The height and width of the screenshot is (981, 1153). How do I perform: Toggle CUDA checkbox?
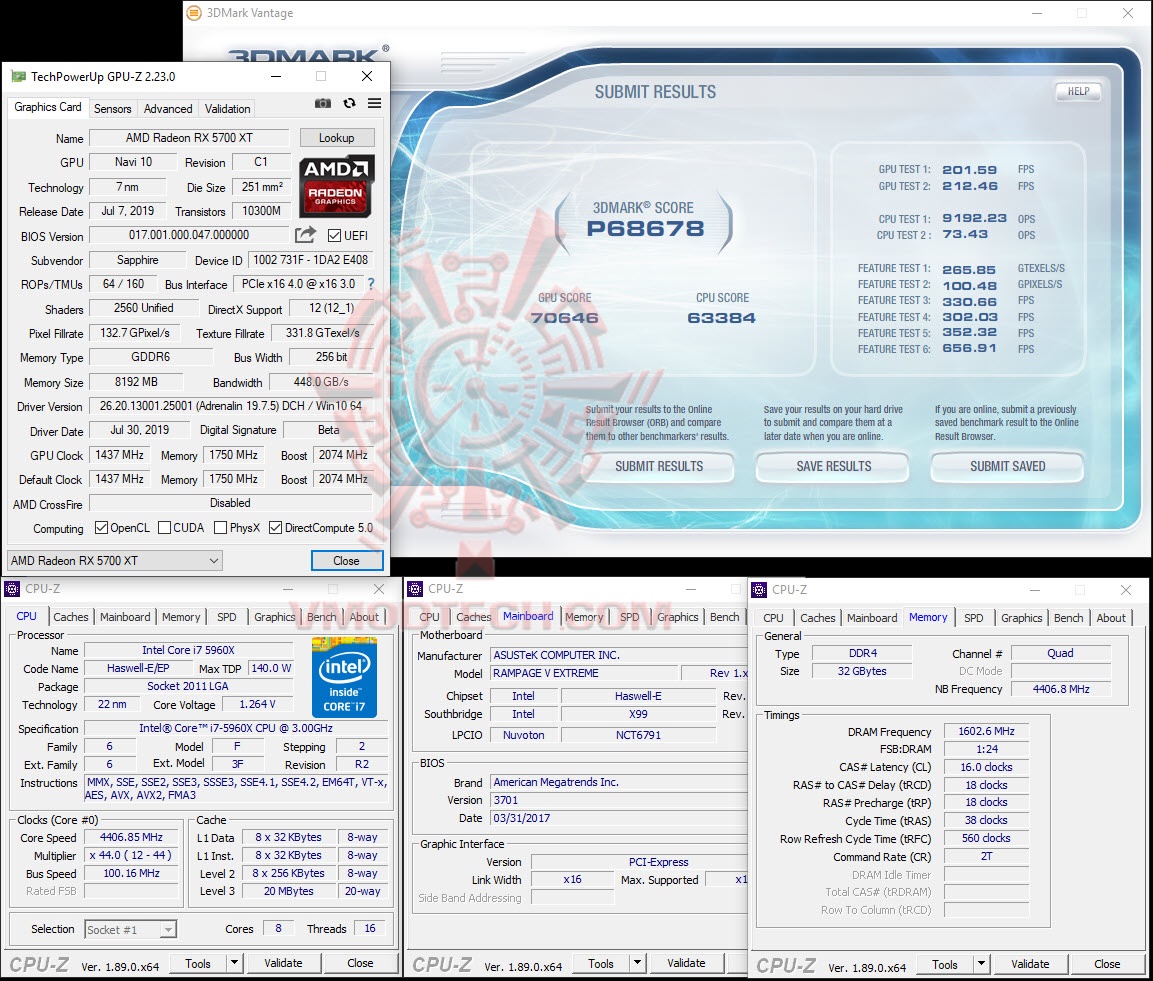[x=165, y=528]
